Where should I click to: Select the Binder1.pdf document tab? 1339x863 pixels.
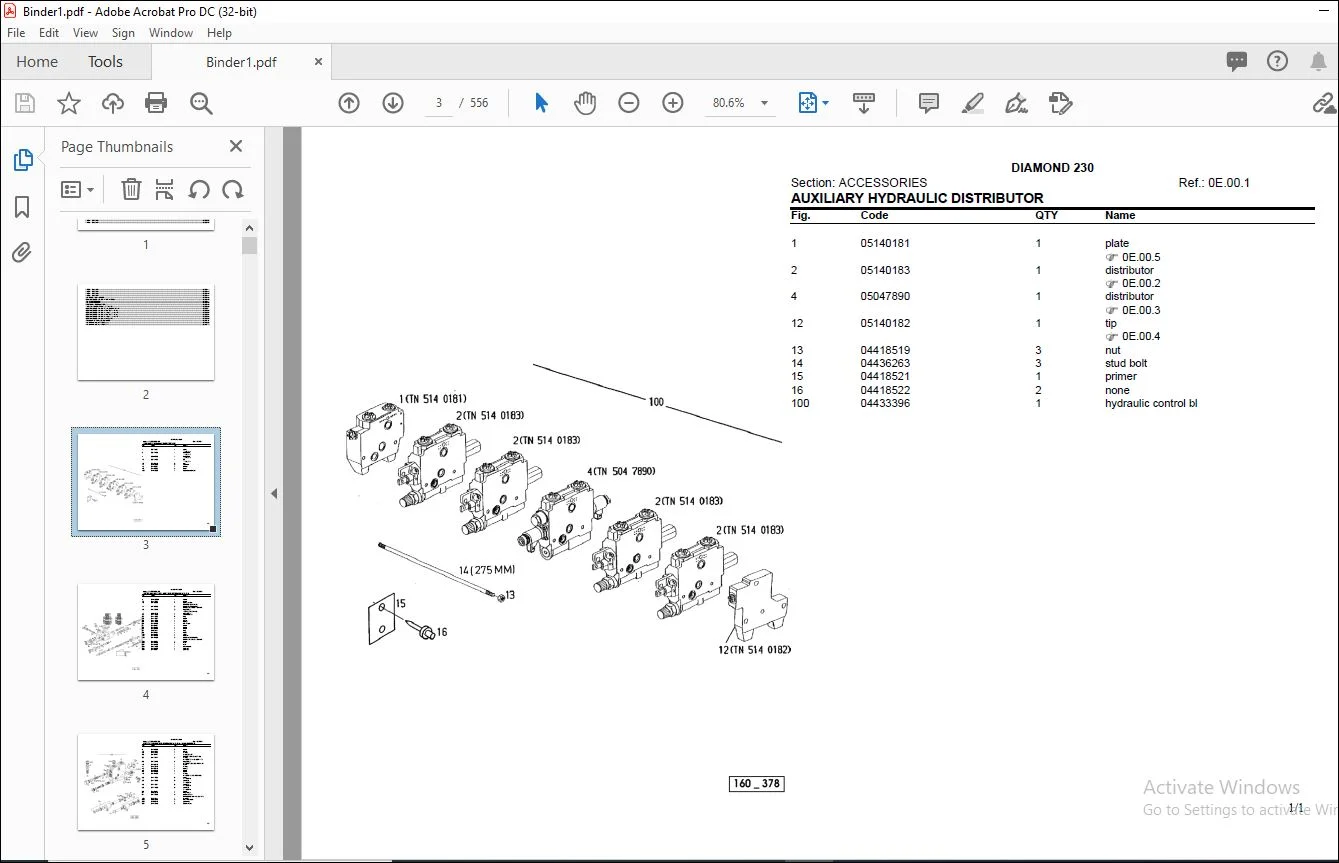[x=241, y=62]
